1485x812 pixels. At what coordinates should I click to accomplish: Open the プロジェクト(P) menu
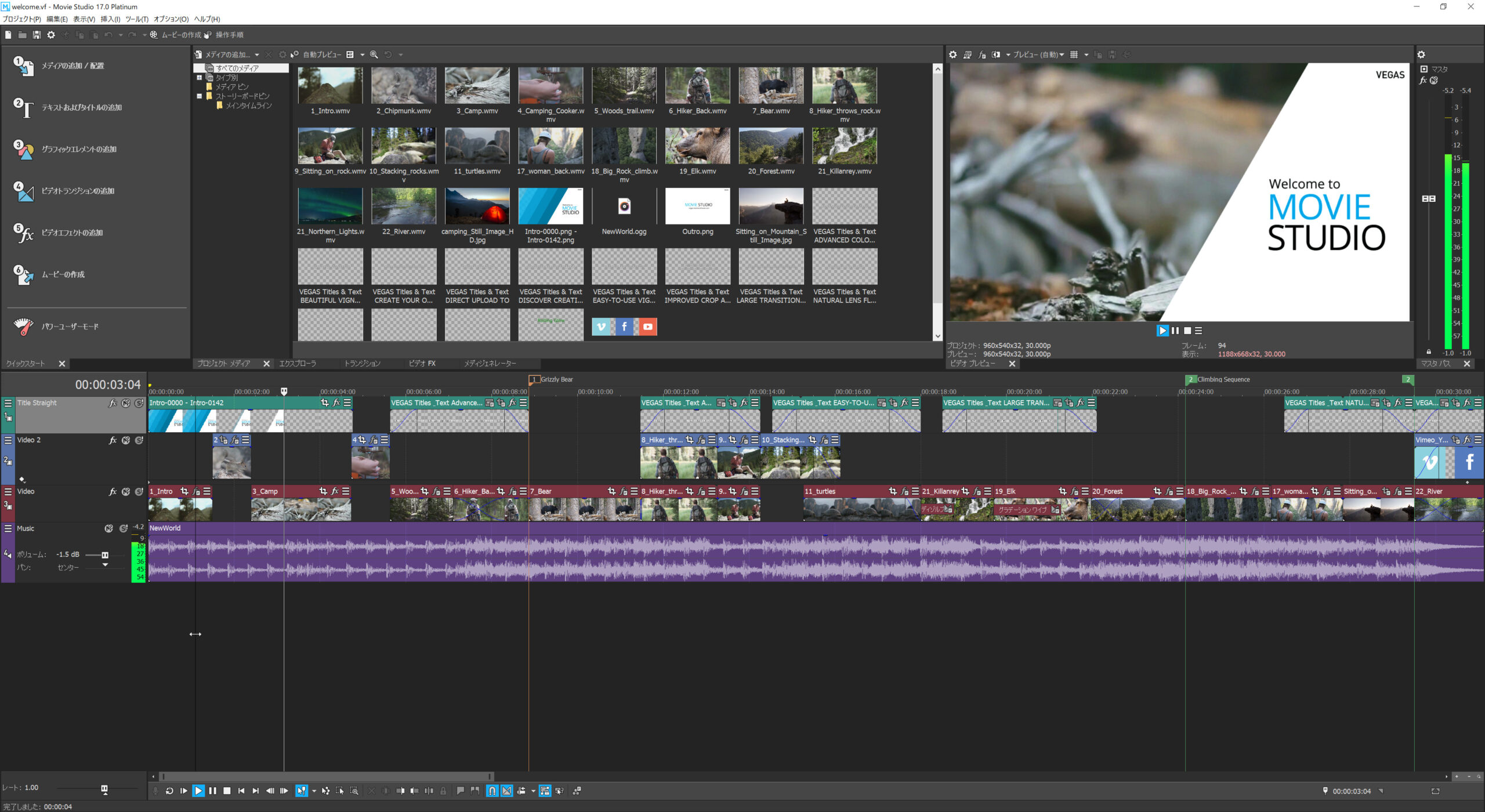(21, 19)
